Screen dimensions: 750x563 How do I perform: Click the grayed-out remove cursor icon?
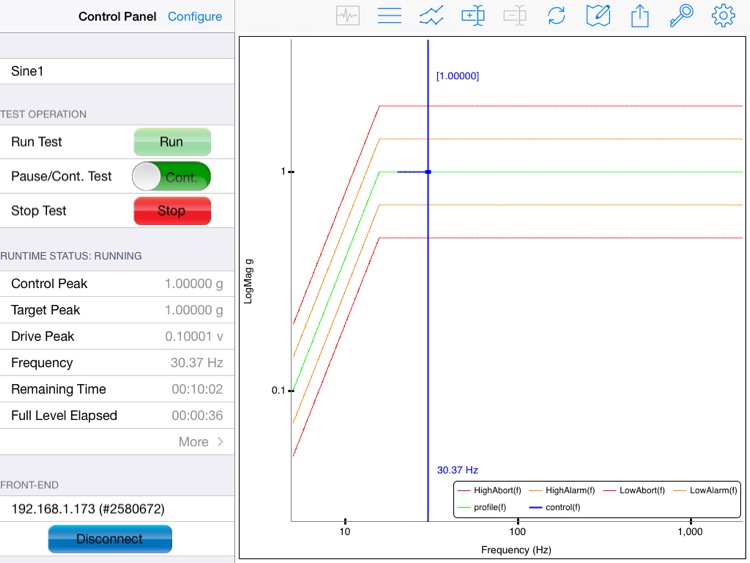click(515, 16)
